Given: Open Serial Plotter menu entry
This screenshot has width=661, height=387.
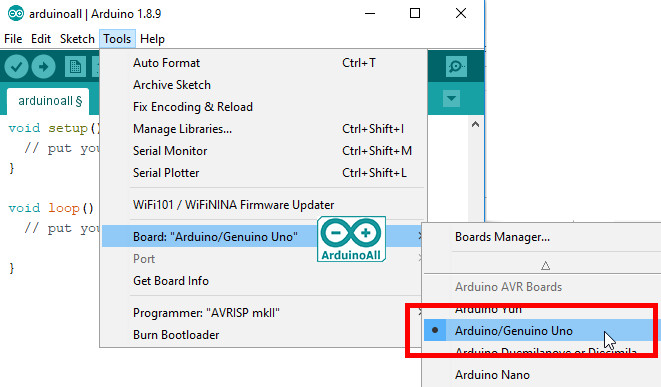Looking at the screenshot, I should pyautogui.click(x=263, y=172).
